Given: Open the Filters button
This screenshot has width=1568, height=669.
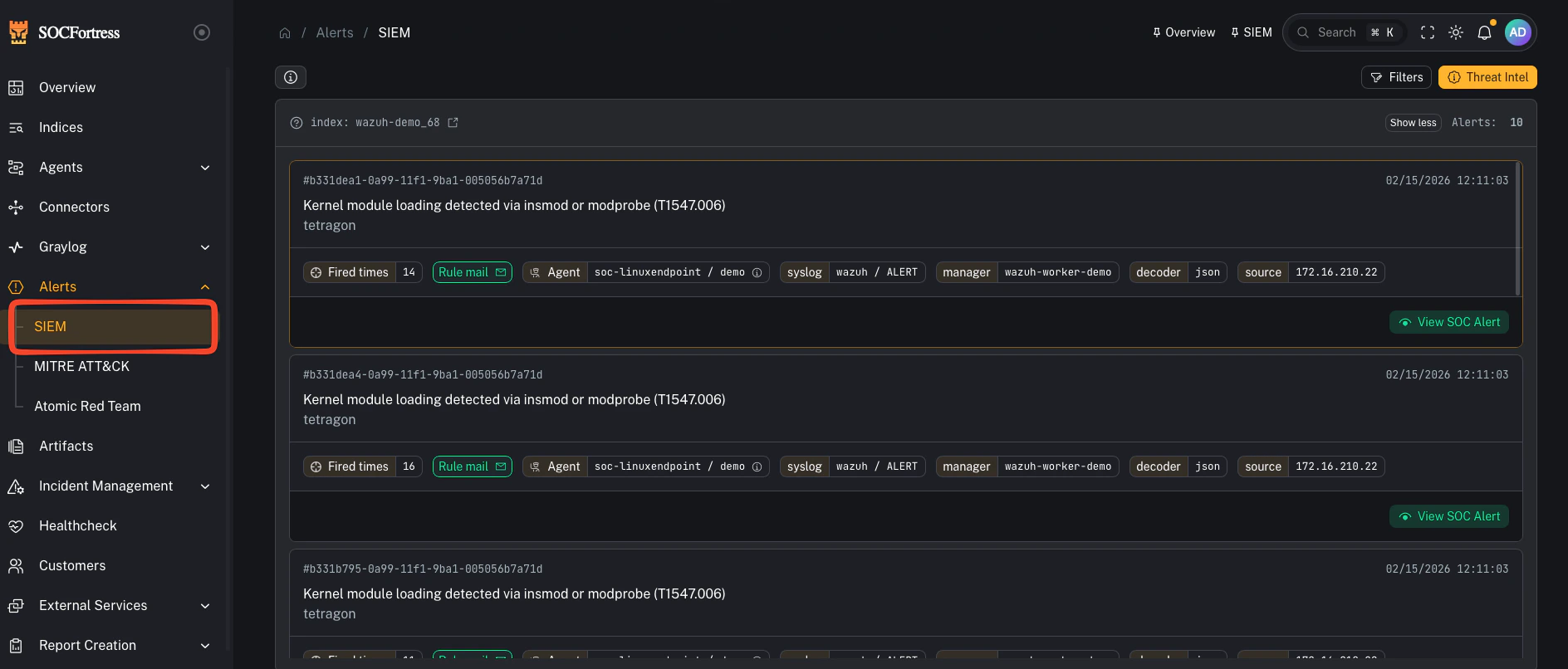Looking at the screenshot, I should [x=1396, y=77].
